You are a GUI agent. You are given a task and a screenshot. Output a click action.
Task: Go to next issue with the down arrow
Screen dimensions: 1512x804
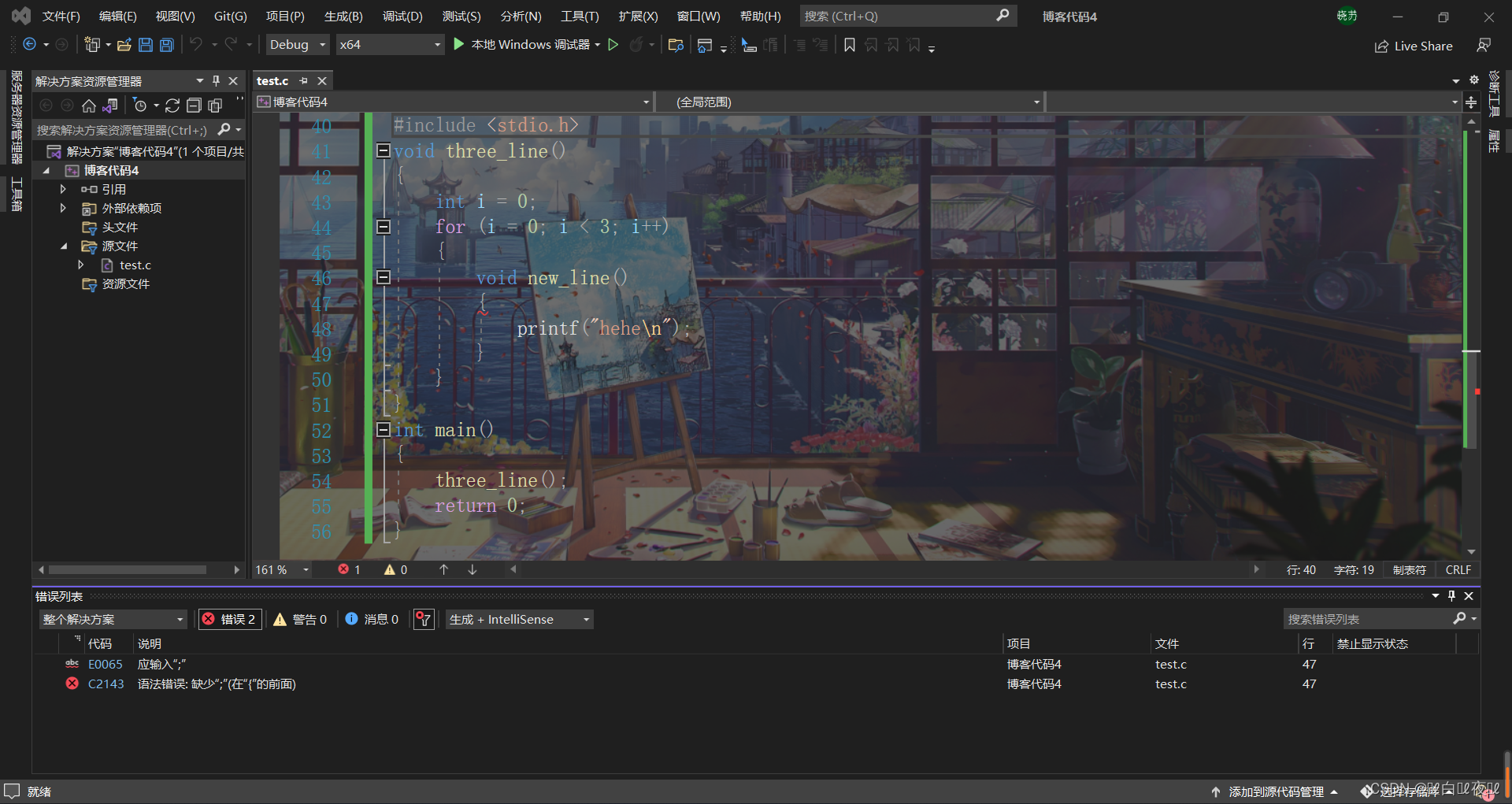[472, 569]
